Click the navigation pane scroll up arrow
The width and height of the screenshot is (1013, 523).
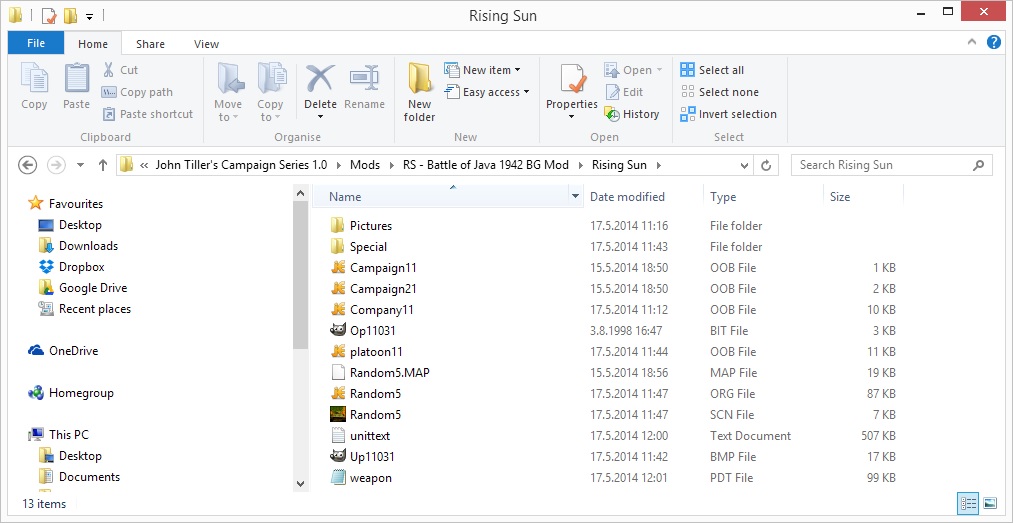(300, 192)
